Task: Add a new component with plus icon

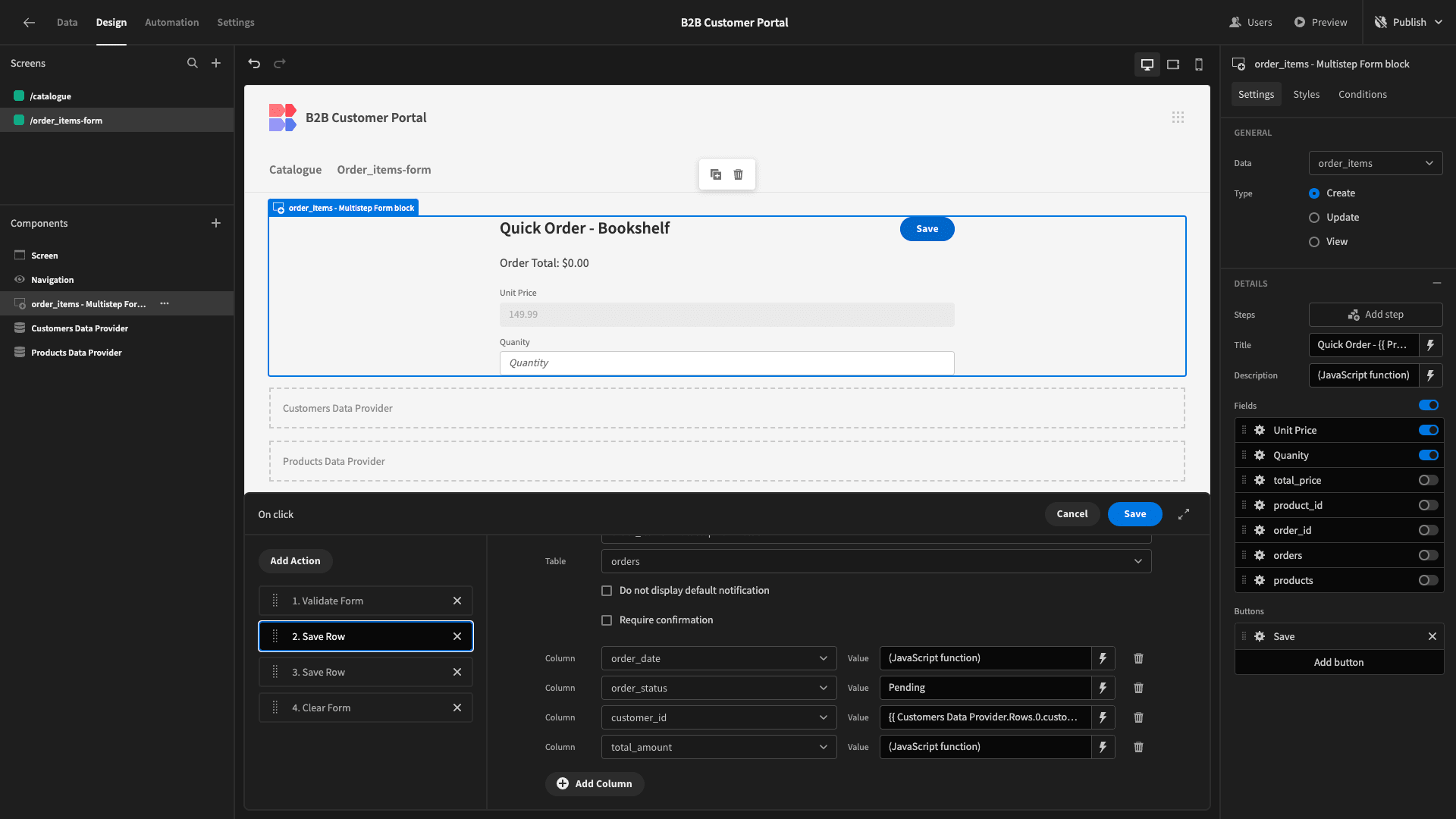Action: click(216, 223)
